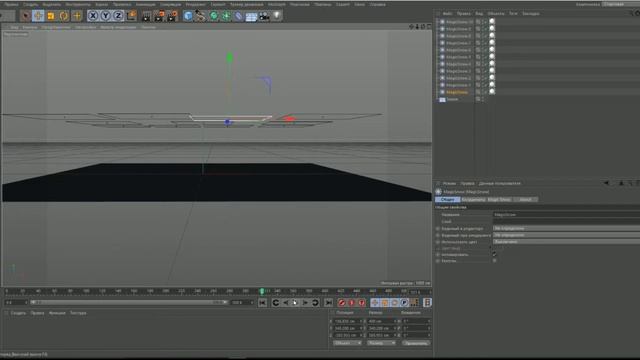640x360 pixels.
Task: Select the Live Selection tool
Action: [x=25, y=16]
